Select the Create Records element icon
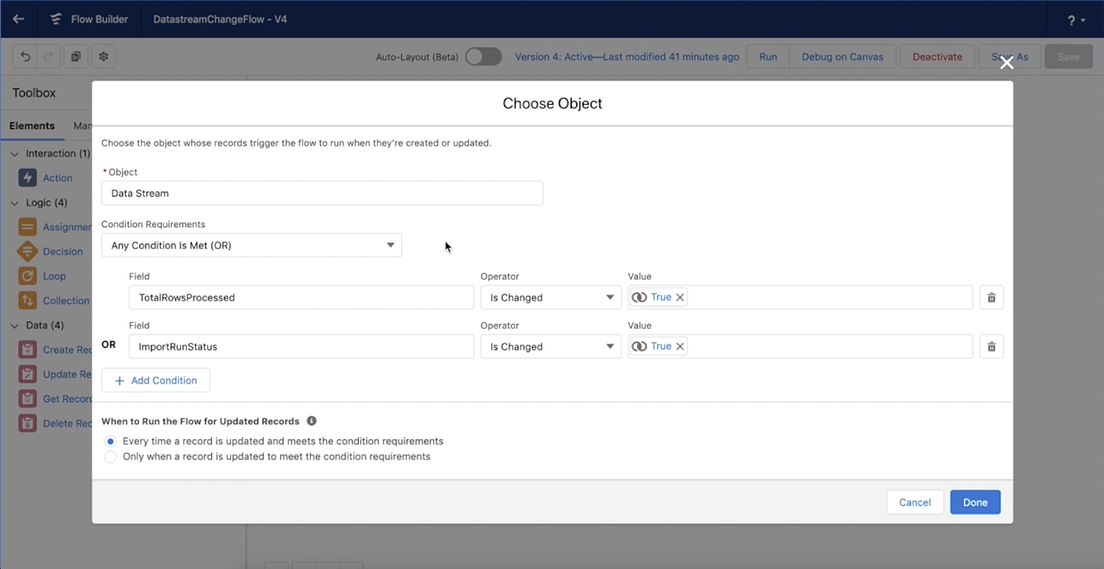Screen dimensions: 1104x569 (x=27, y=349)
